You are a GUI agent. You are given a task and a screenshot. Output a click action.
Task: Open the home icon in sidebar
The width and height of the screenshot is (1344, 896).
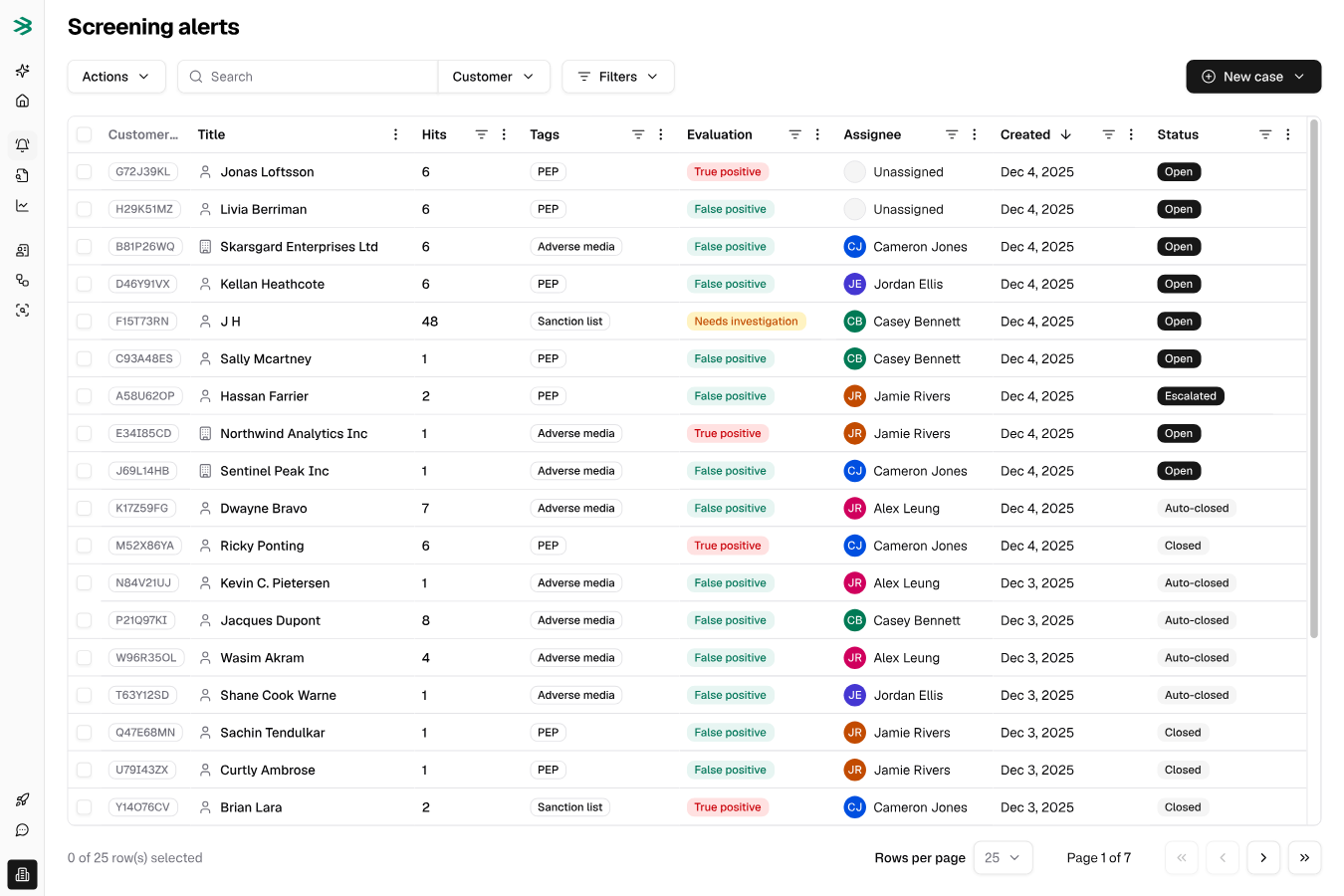[22, 101]
